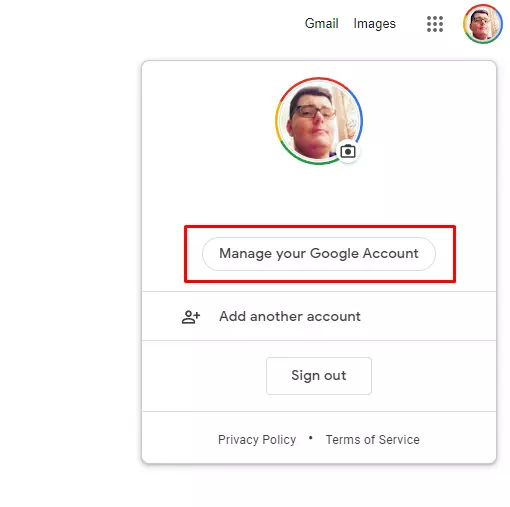View Terms of Service in the popup footer

372,440
